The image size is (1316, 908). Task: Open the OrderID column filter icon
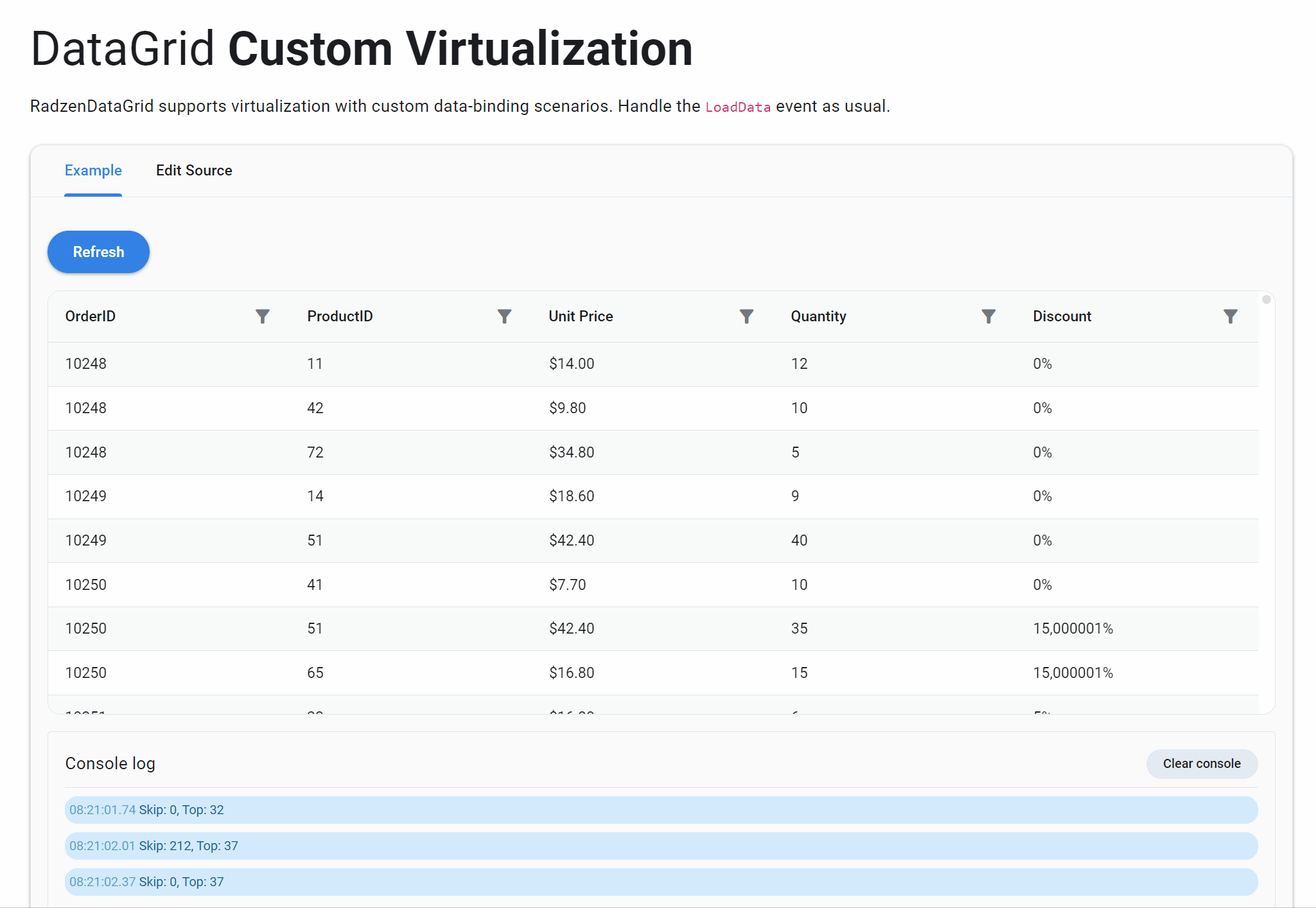pyautogui.click(x=262, y=316)
